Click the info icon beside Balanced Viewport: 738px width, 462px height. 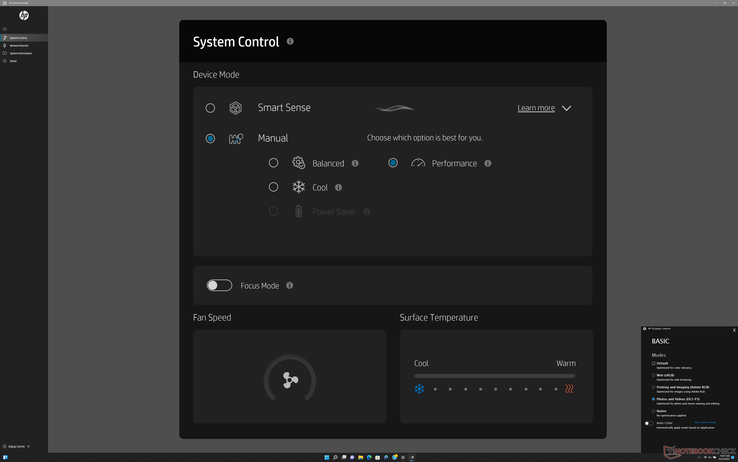(355, 163)
